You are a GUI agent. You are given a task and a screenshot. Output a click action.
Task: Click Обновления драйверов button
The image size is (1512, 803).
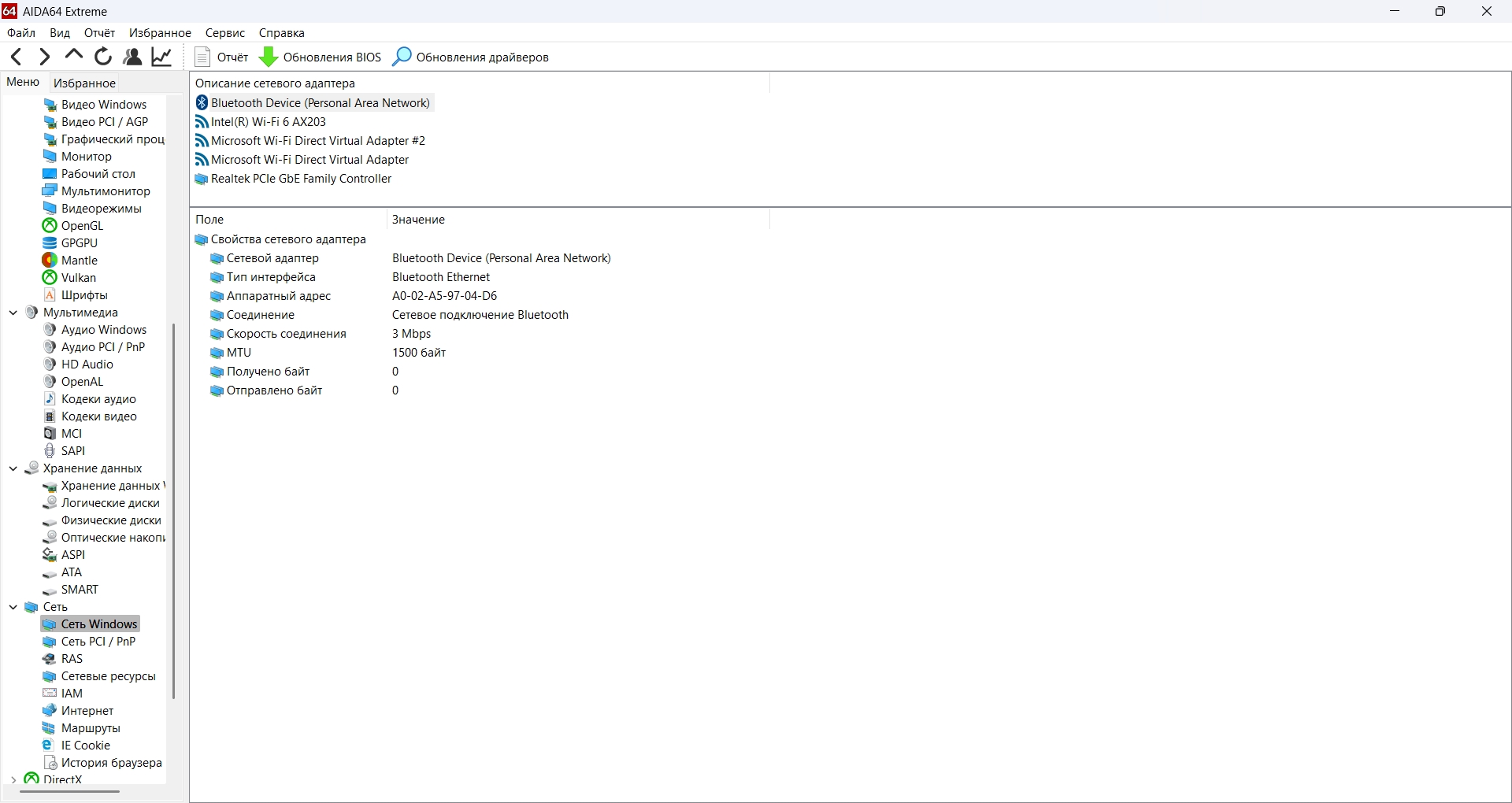tap(471, 57)
